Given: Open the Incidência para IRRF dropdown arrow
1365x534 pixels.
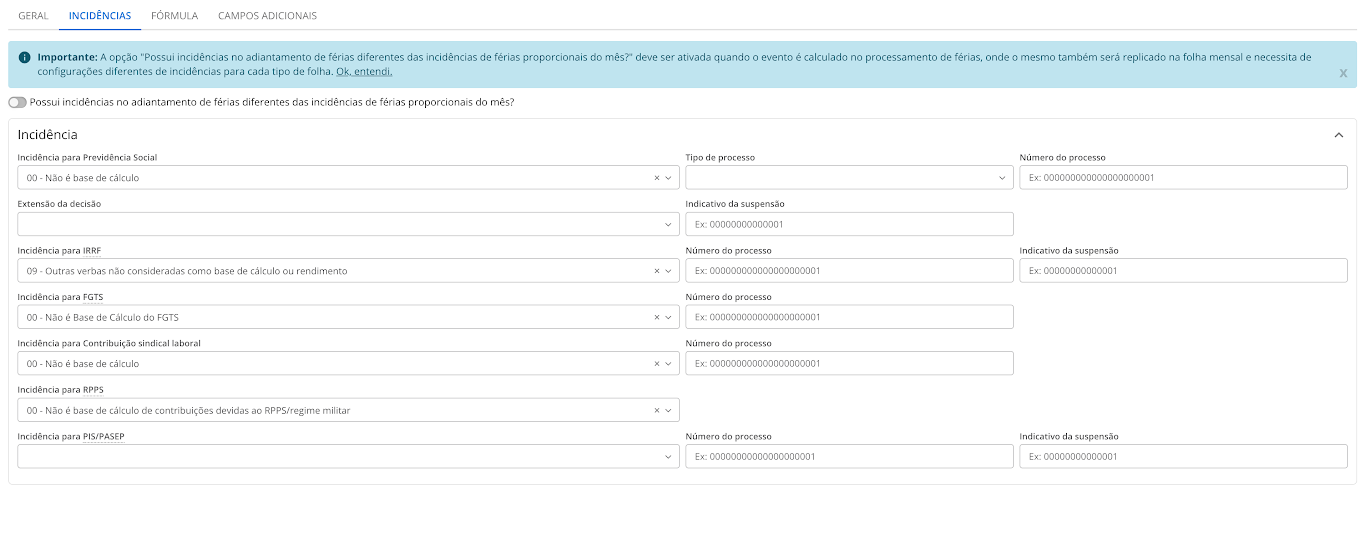Looking at the screenshot, I should point(668,271).
